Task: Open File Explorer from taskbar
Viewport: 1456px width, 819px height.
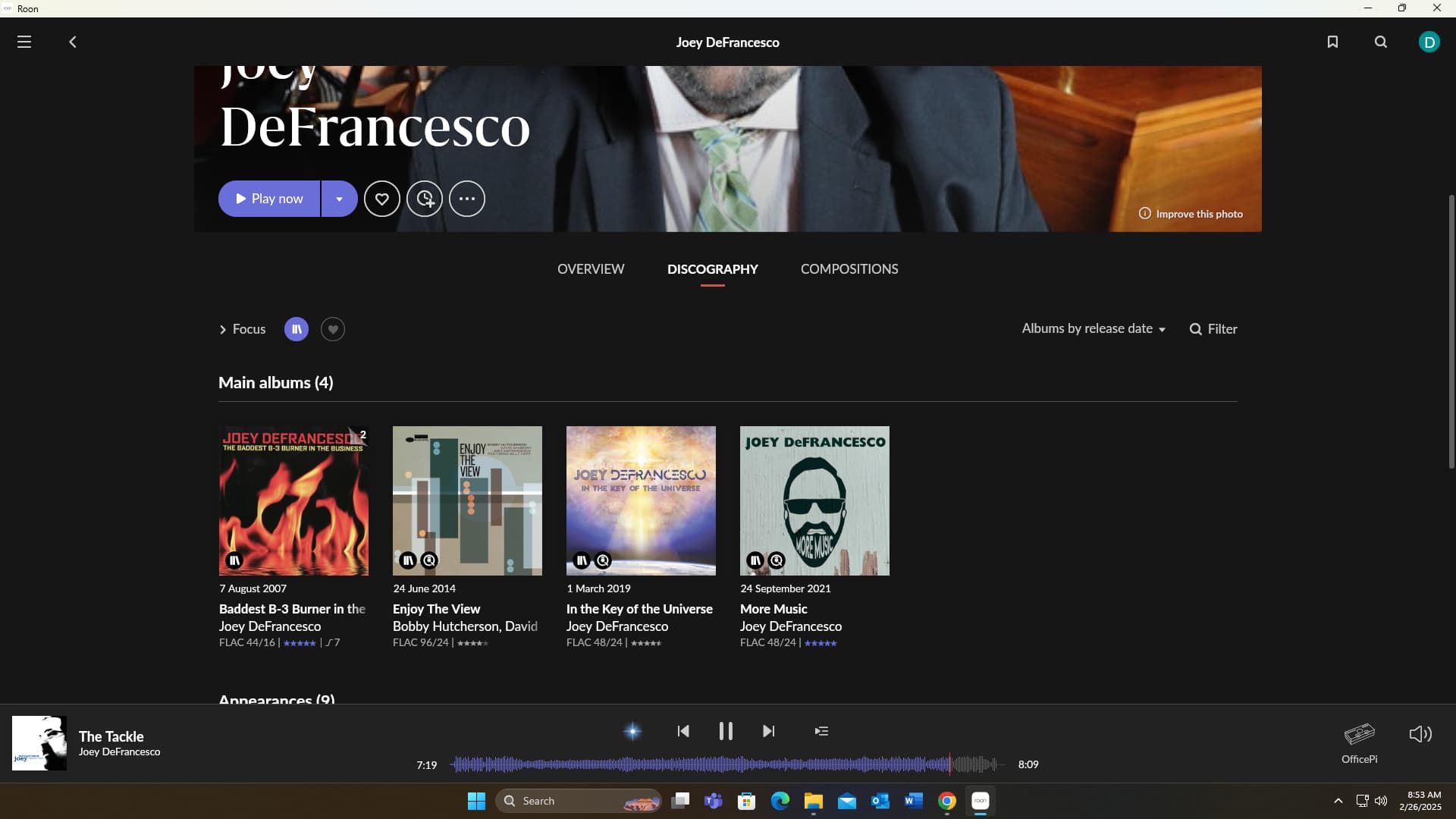Action: click(814, 801)
